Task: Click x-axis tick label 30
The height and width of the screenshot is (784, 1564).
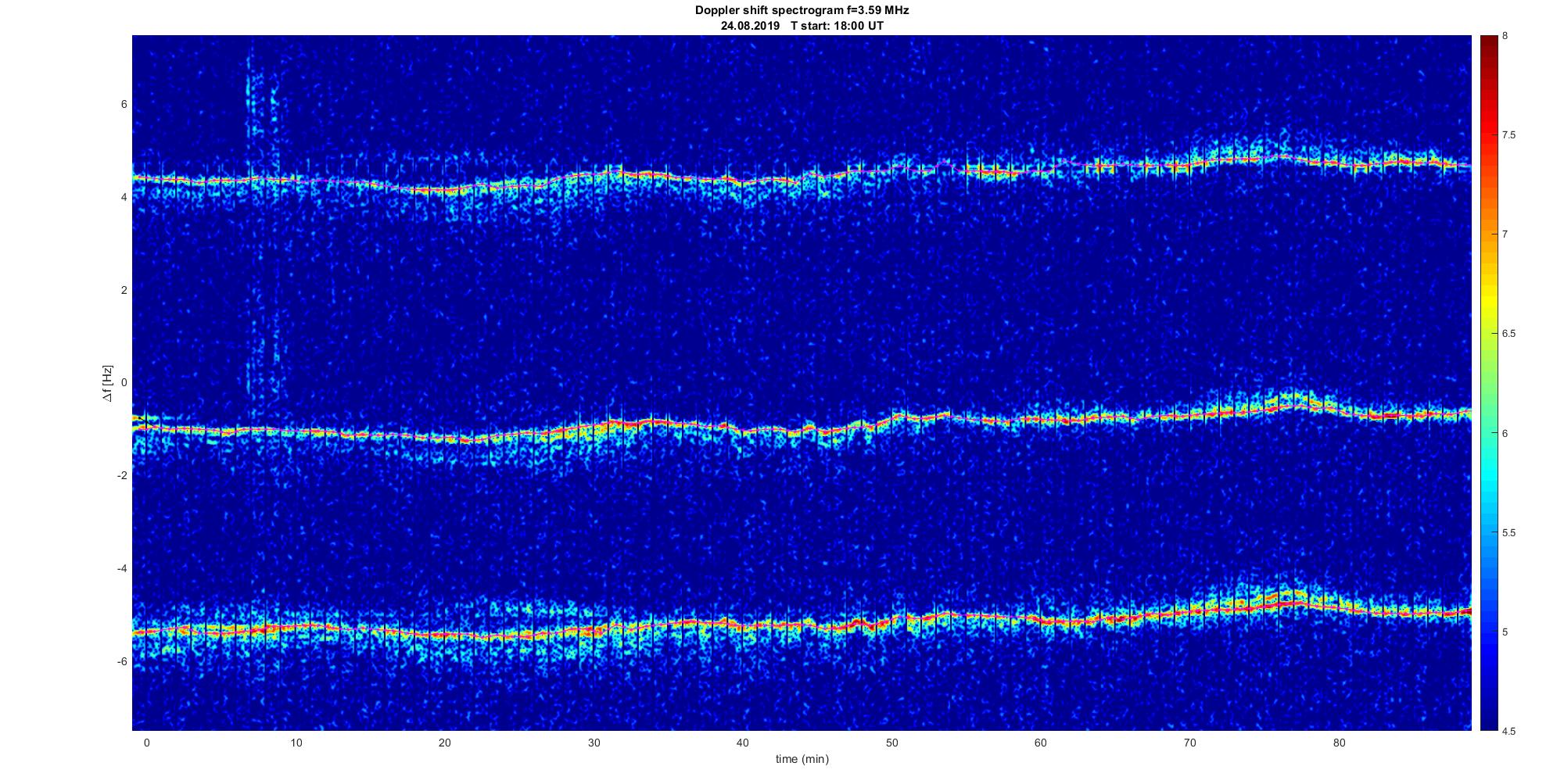Action: [x=594, y=743]
